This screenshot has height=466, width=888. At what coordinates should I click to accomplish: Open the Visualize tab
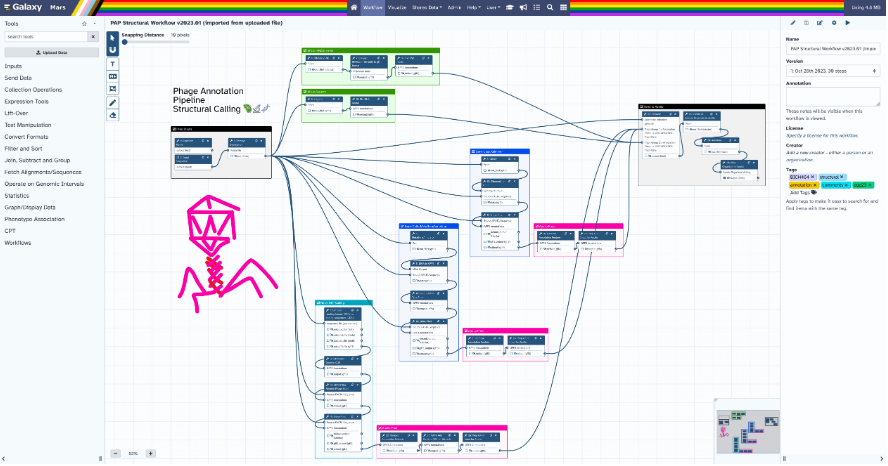[x=397, y=7]
